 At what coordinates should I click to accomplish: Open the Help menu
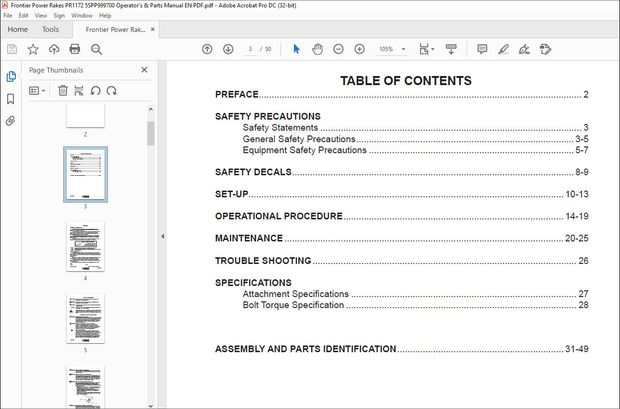coord(105,15)
